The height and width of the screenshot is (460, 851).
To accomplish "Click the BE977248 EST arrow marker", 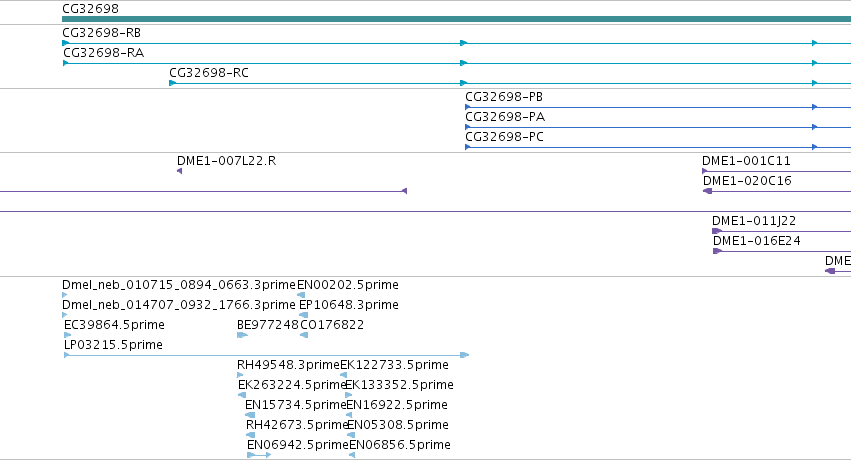I will pyautogui.click(x=242, y=335).
